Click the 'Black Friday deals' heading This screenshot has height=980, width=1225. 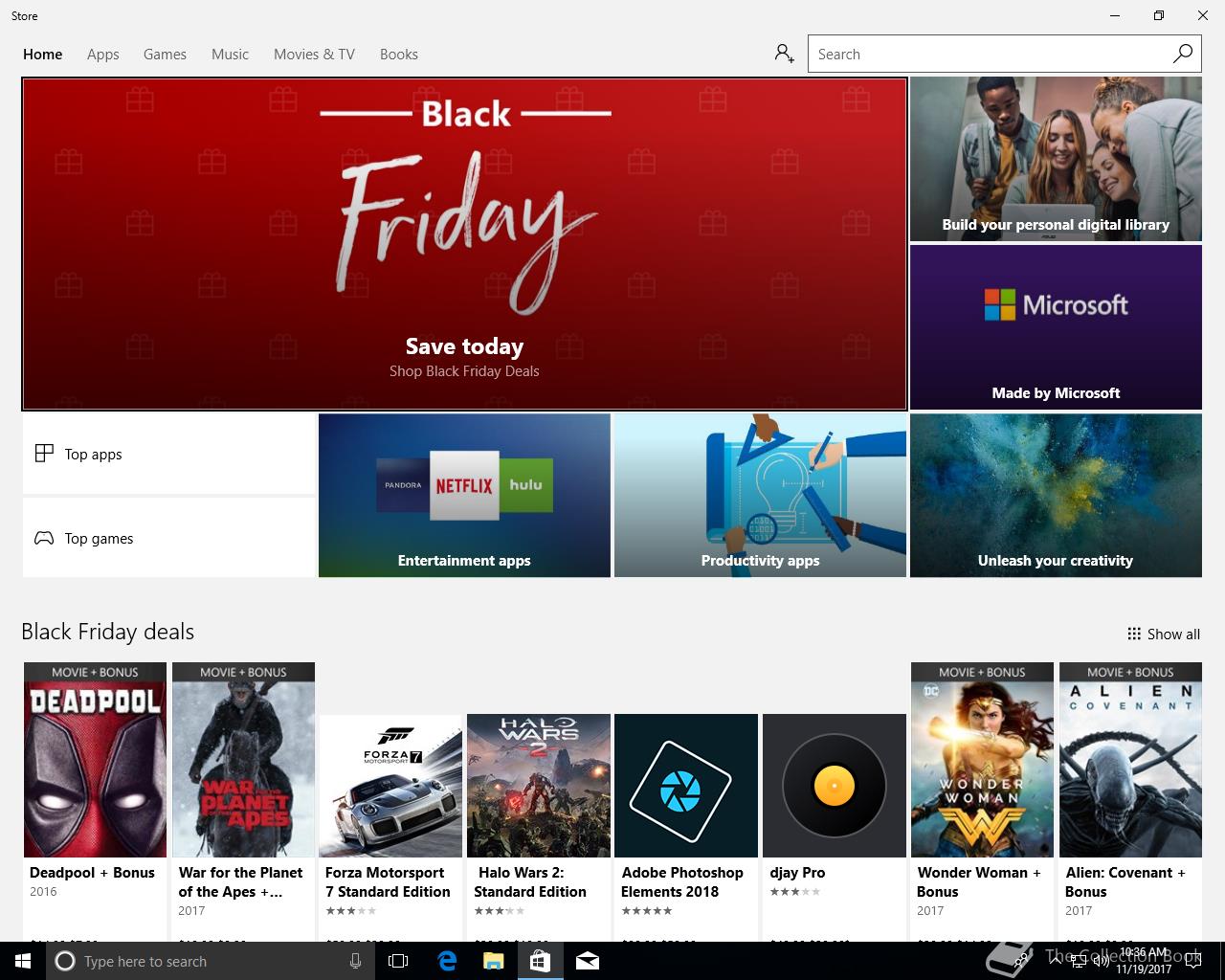[108, 632]
